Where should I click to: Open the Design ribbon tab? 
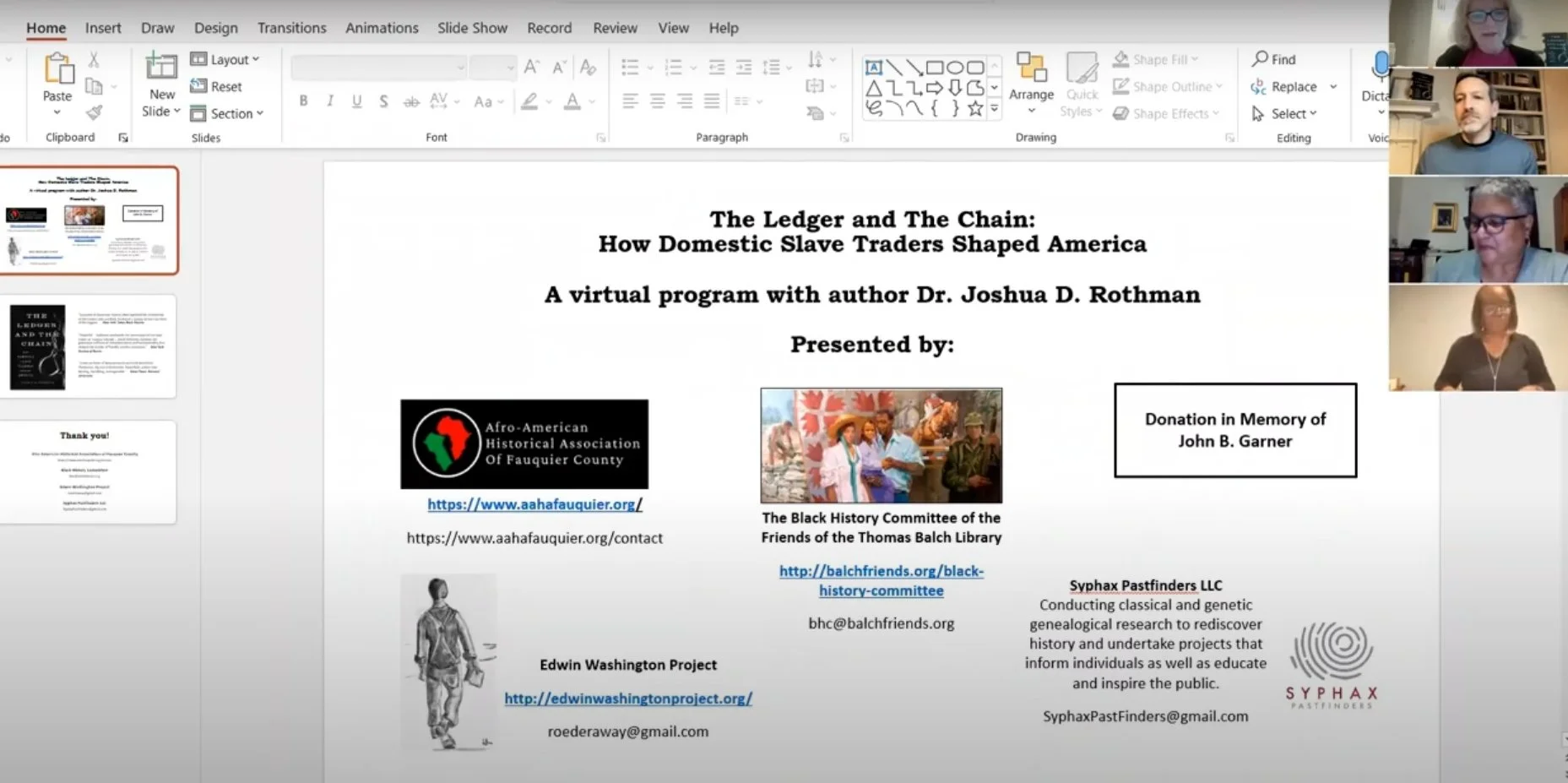tap(216, 28)
